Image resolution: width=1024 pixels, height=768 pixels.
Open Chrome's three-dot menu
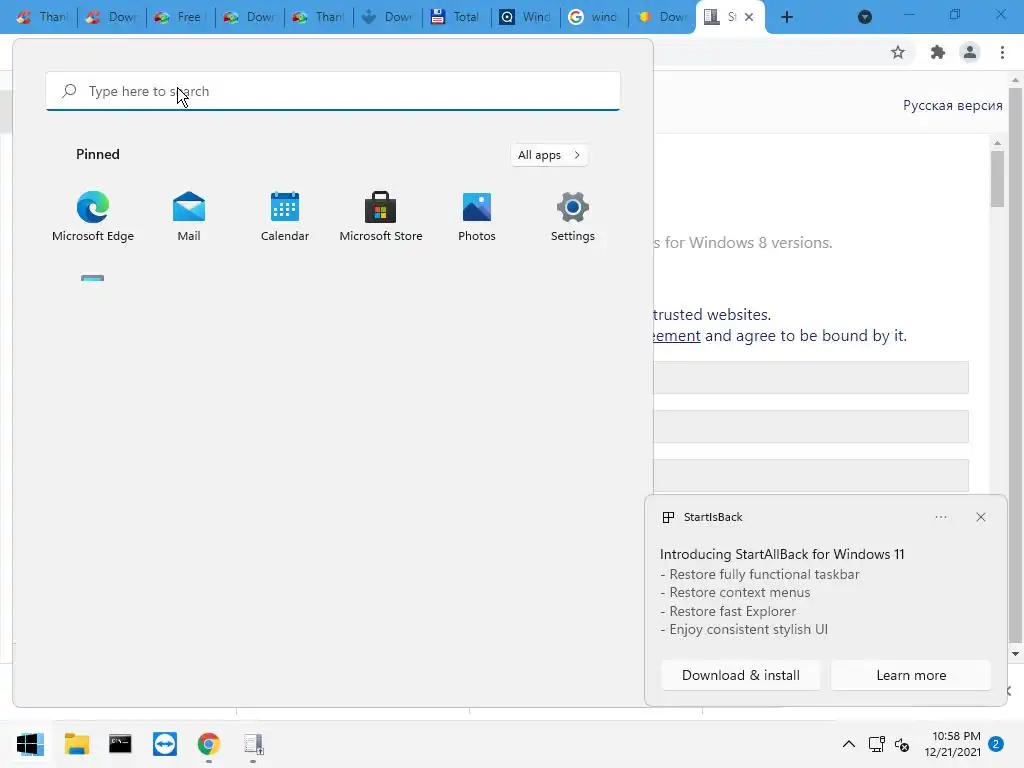[1002, 52]
